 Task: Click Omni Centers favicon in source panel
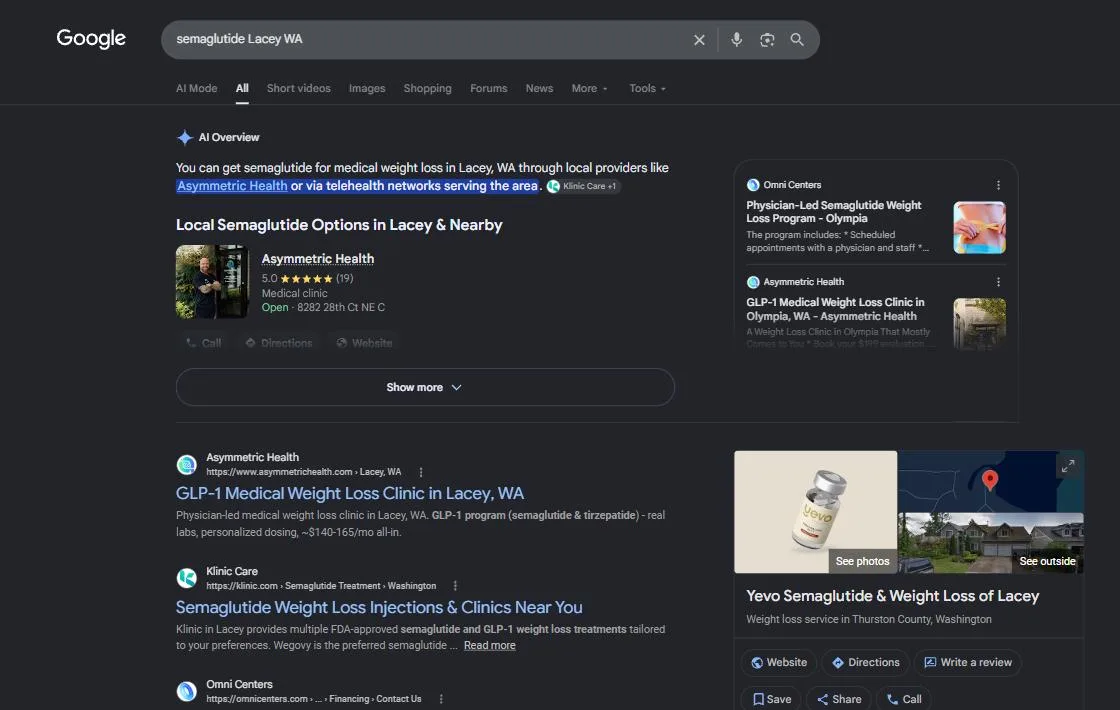pyautogui.click(x=753, y=185)
